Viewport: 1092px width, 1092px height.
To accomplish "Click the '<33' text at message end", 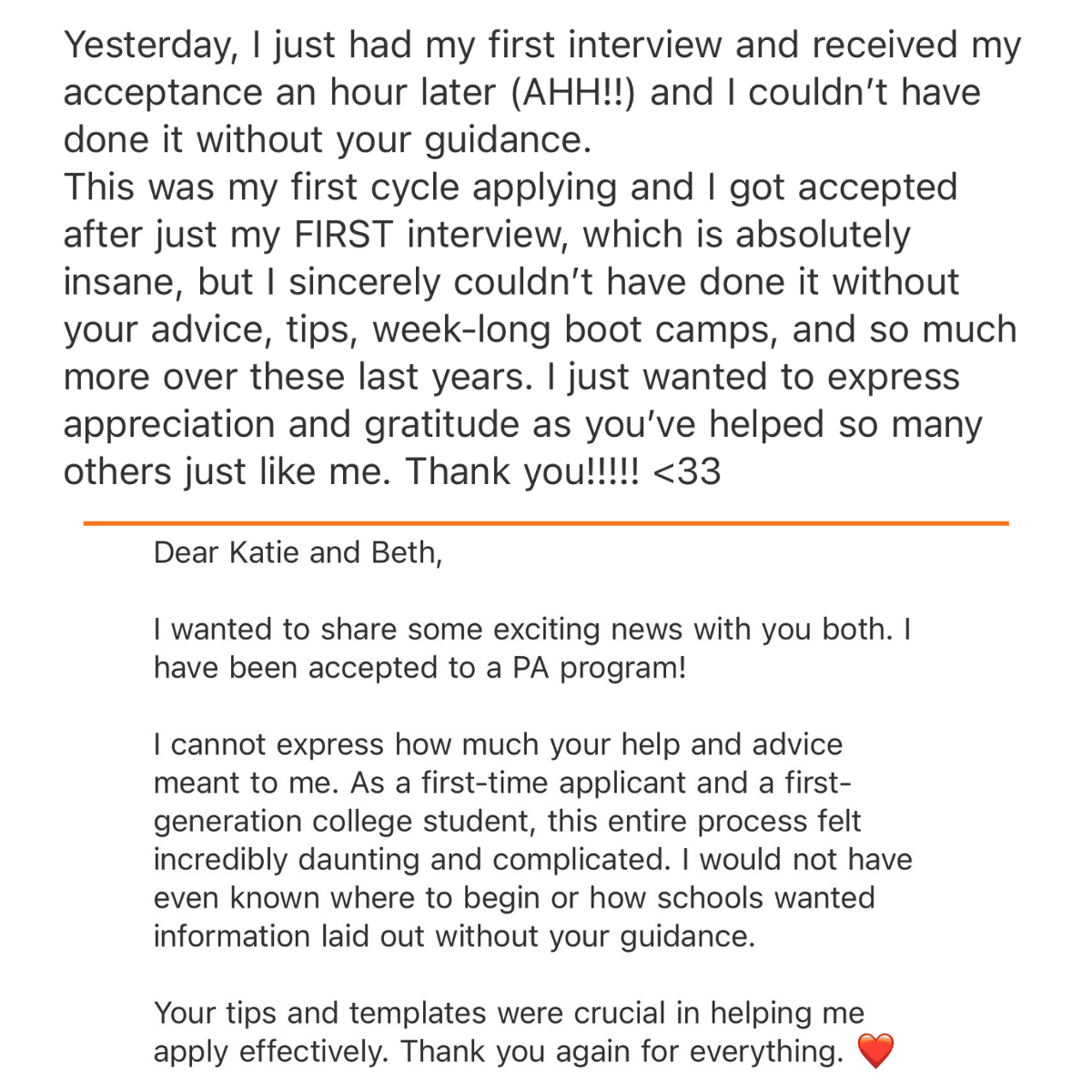I will pyautogui.click(x=687, y=472).
